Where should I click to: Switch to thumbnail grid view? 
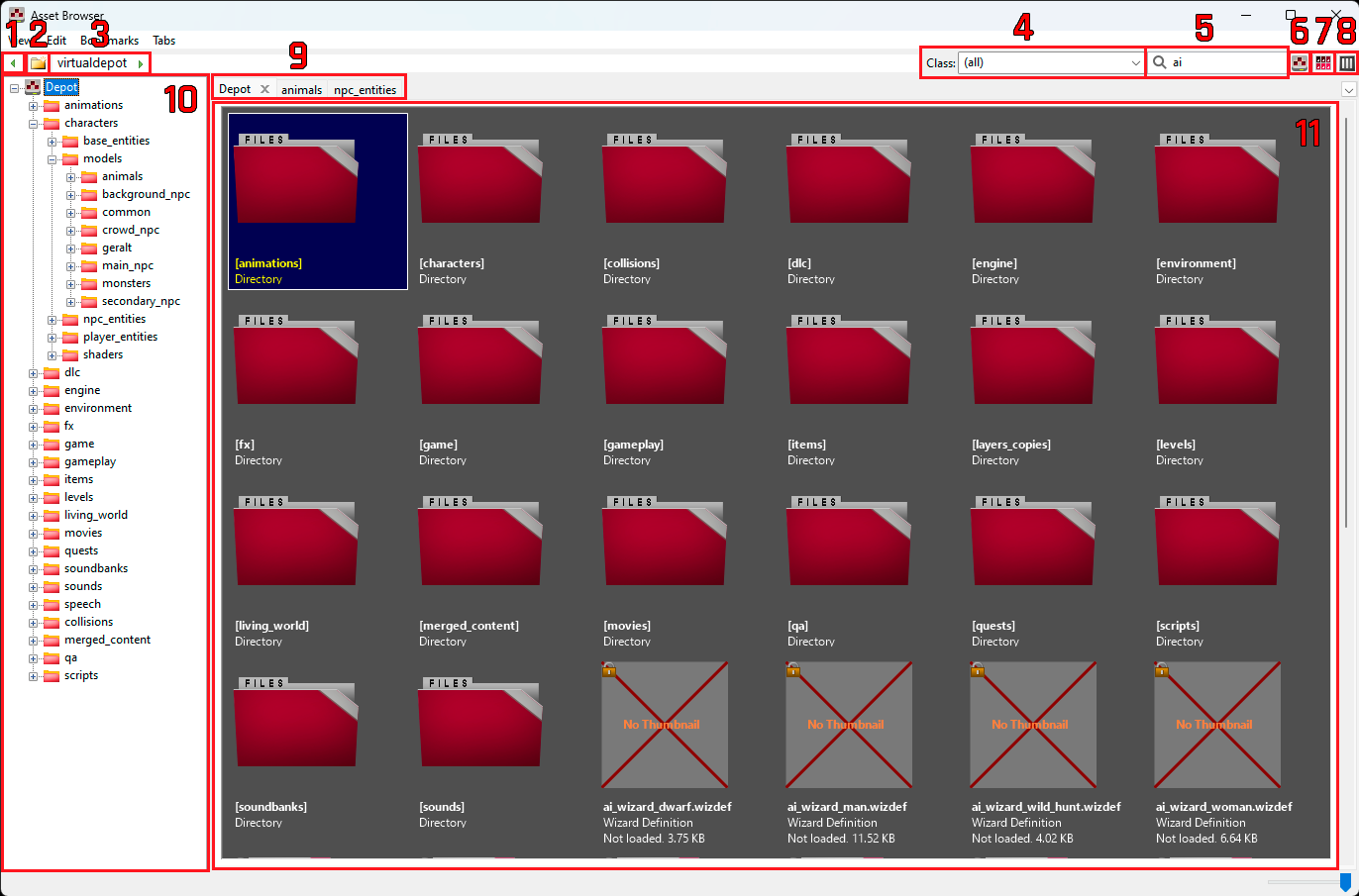[1323, 62]
